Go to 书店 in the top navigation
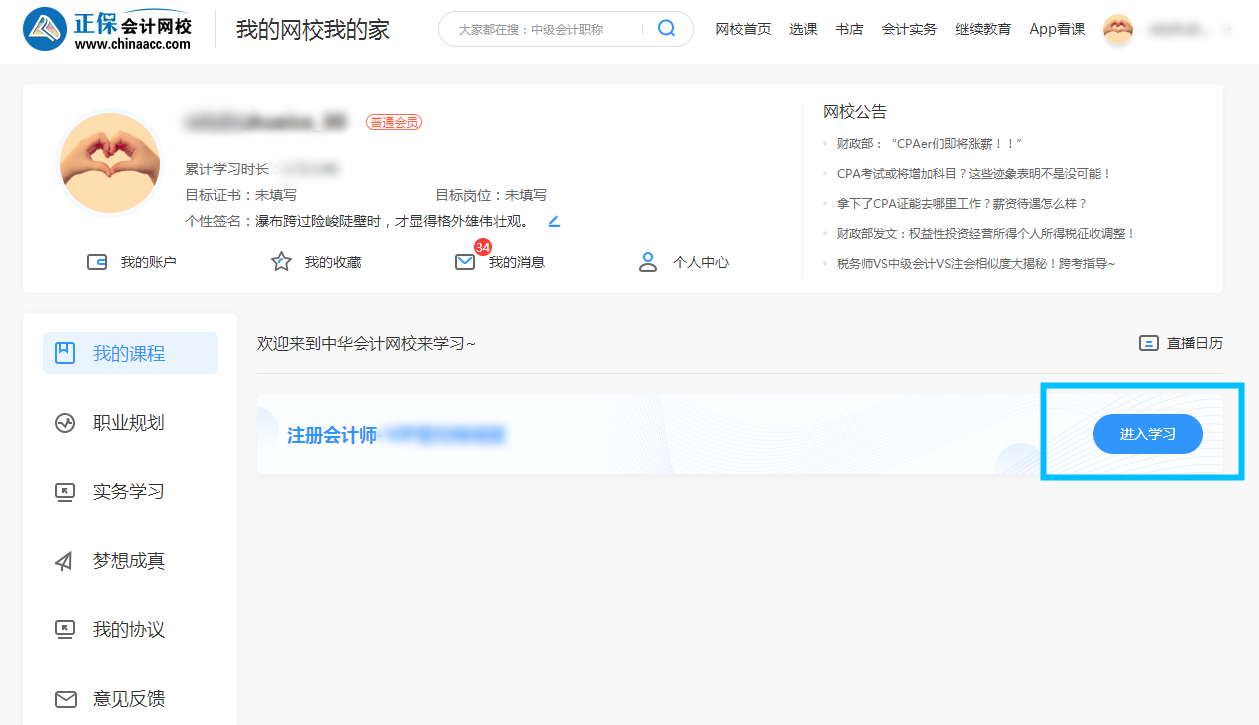This screenshot has width=1259, height=725. tap(849, 29)
